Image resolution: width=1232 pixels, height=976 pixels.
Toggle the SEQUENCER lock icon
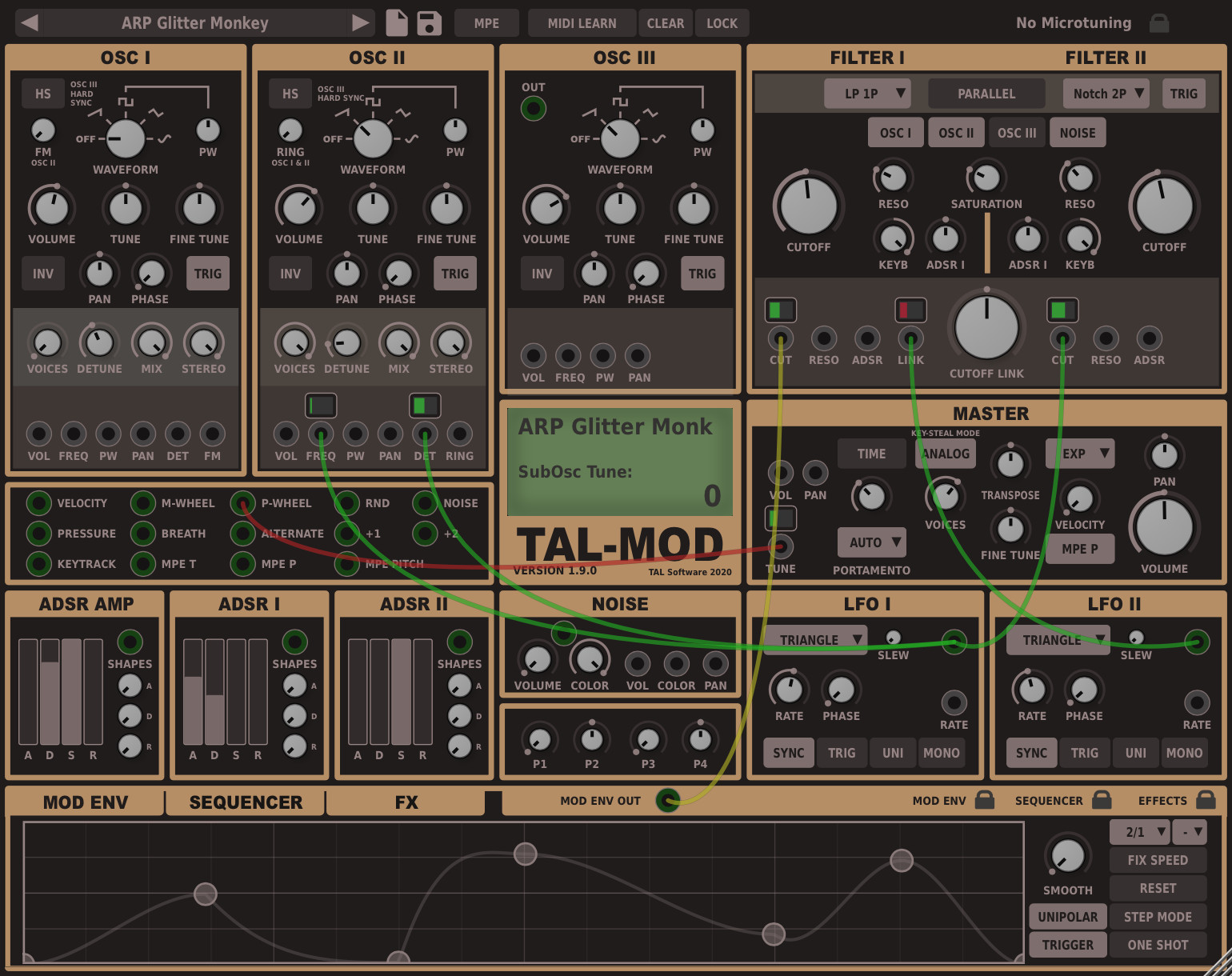point(1102,800)
